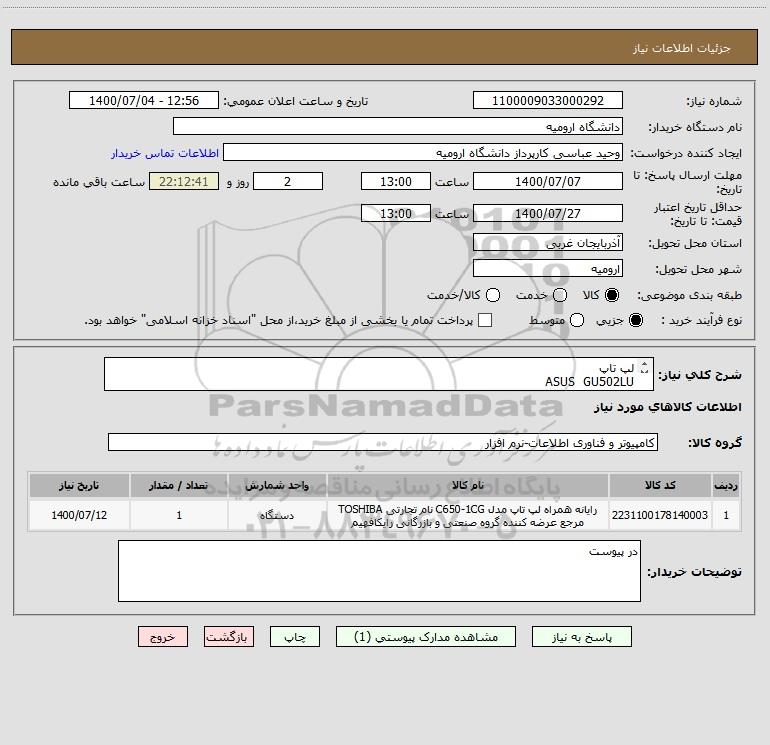The height and width of the screenshot is (745, 770).
Task: Click the price validity hour field 13:00
Action: [x=396, y=213]
